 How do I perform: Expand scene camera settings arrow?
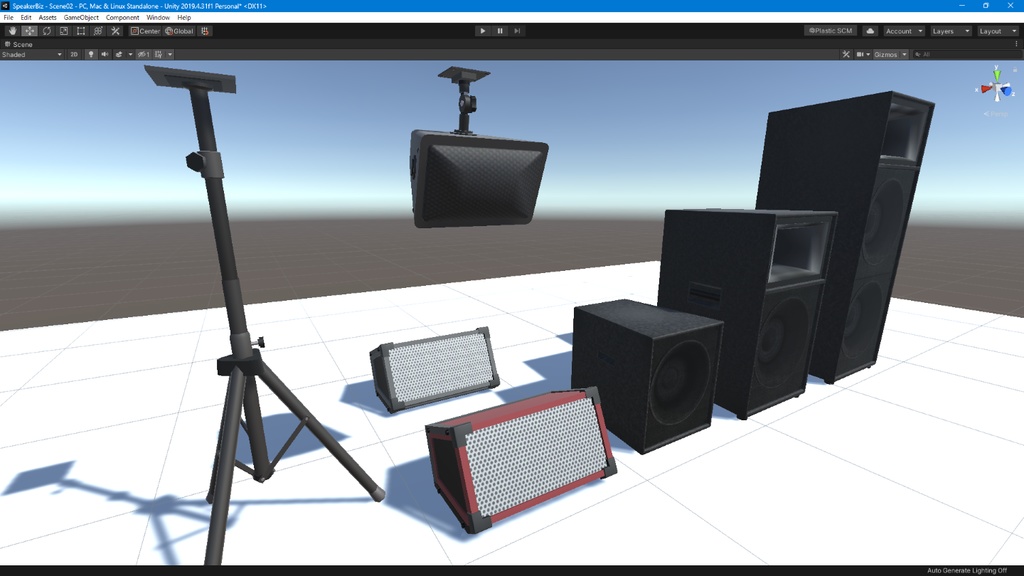click(x=868, y=55)
